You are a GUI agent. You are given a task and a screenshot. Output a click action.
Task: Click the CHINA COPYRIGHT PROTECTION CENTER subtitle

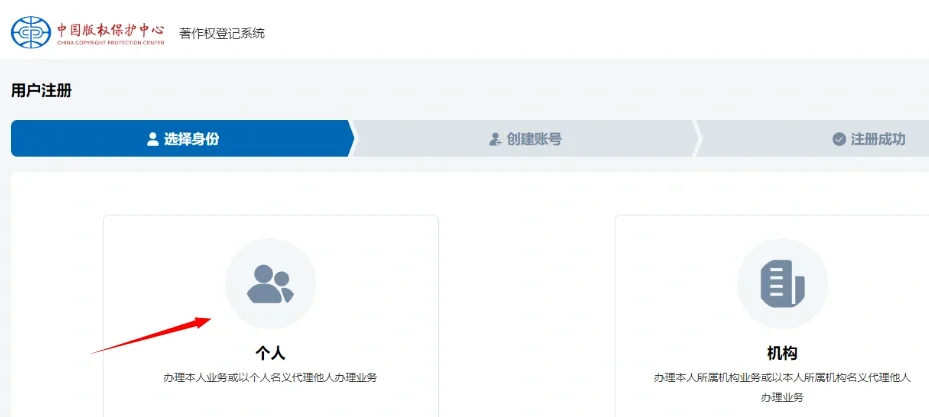[112, 44]
